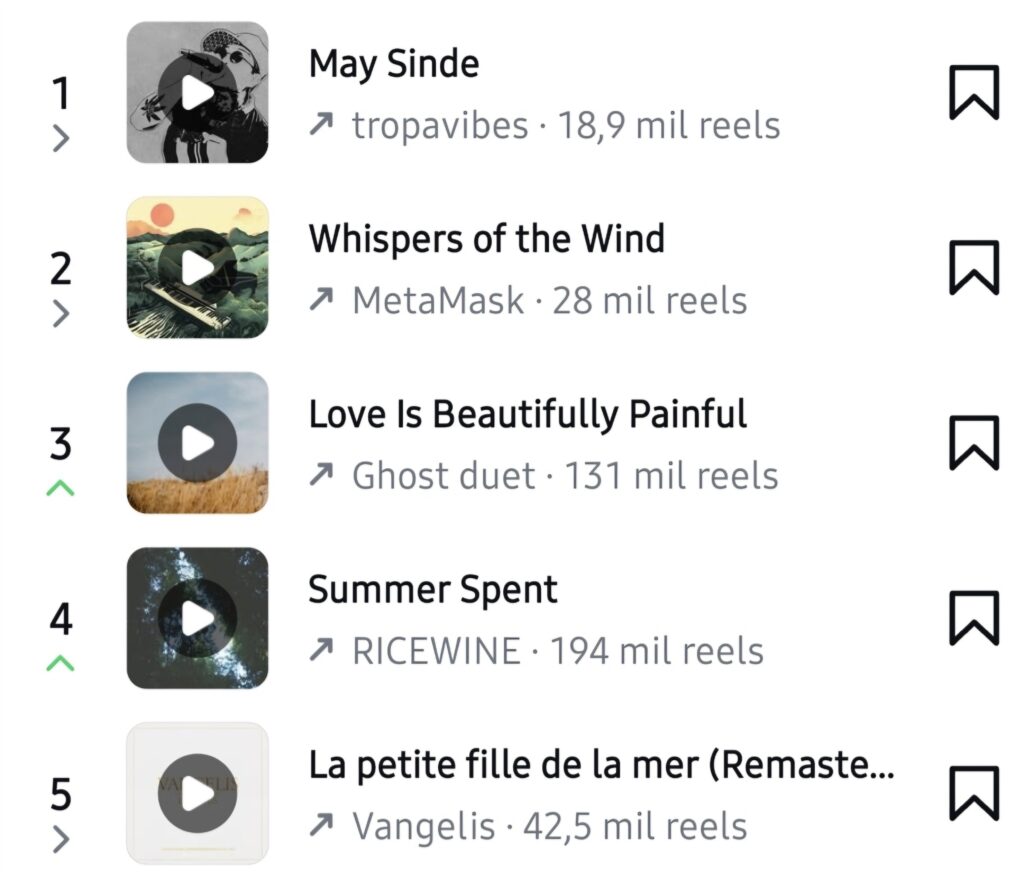Click green up arrow under rank four
Image resolution: width=1024 pixels, height=878 pixels.
click(x=61, y=663)
